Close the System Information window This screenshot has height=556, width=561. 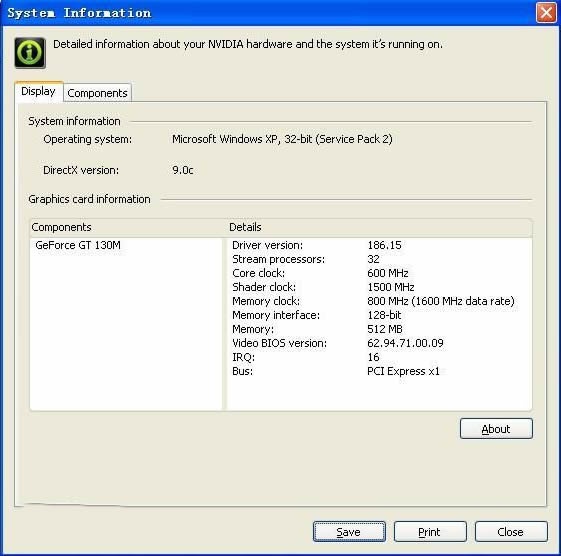coord(546,13)
